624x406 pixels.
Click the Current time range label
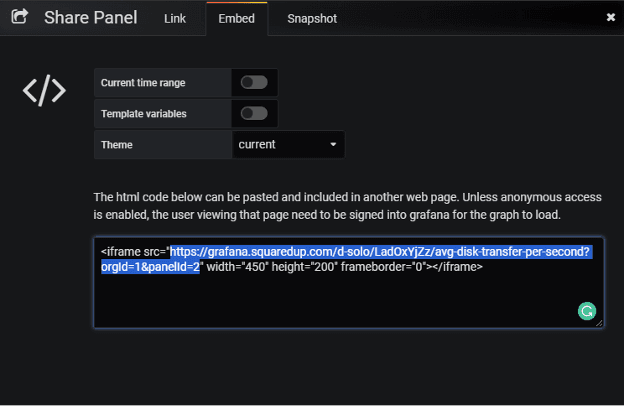click(143, 83)
